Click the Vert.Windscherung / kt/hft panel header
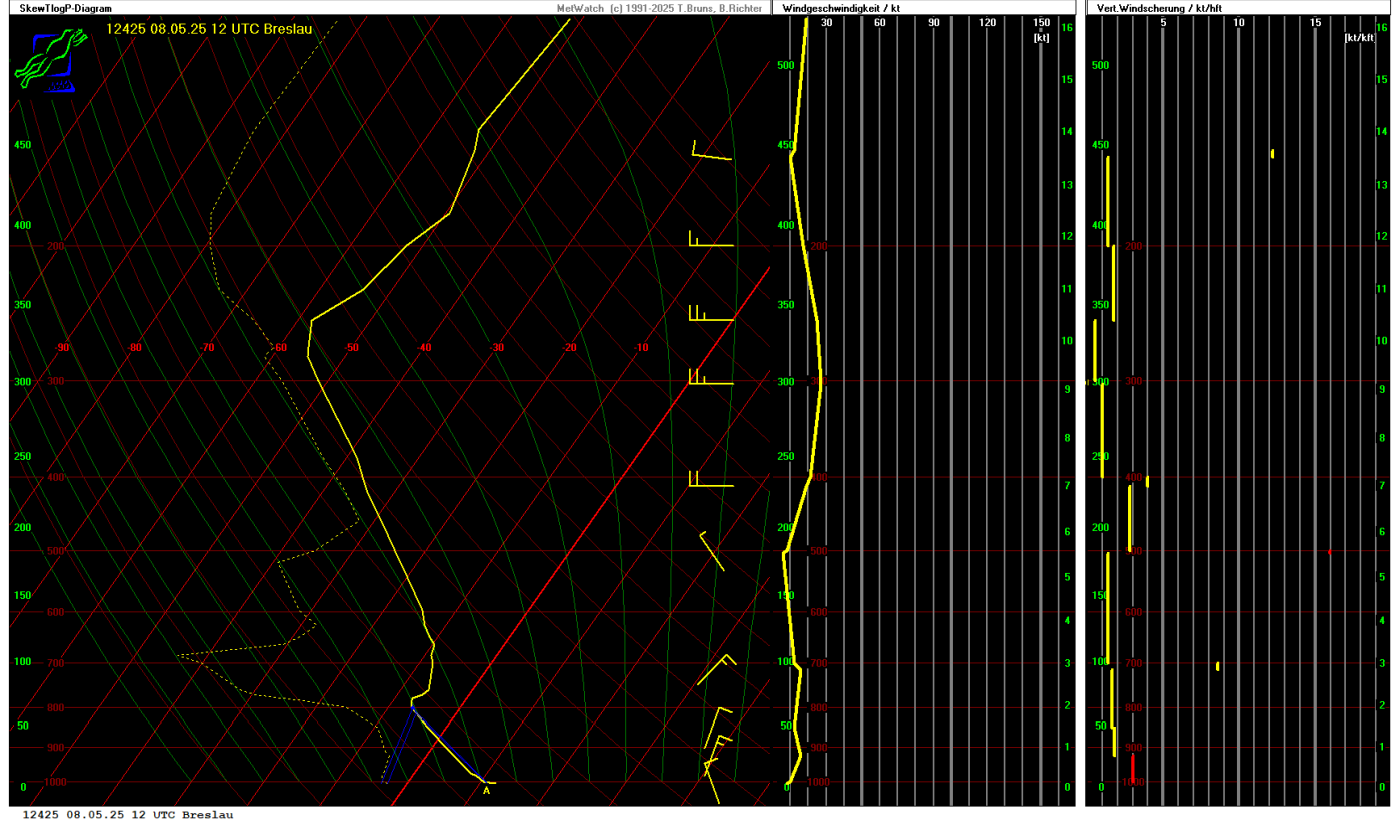1400x825 pixels. [1159, 8]
